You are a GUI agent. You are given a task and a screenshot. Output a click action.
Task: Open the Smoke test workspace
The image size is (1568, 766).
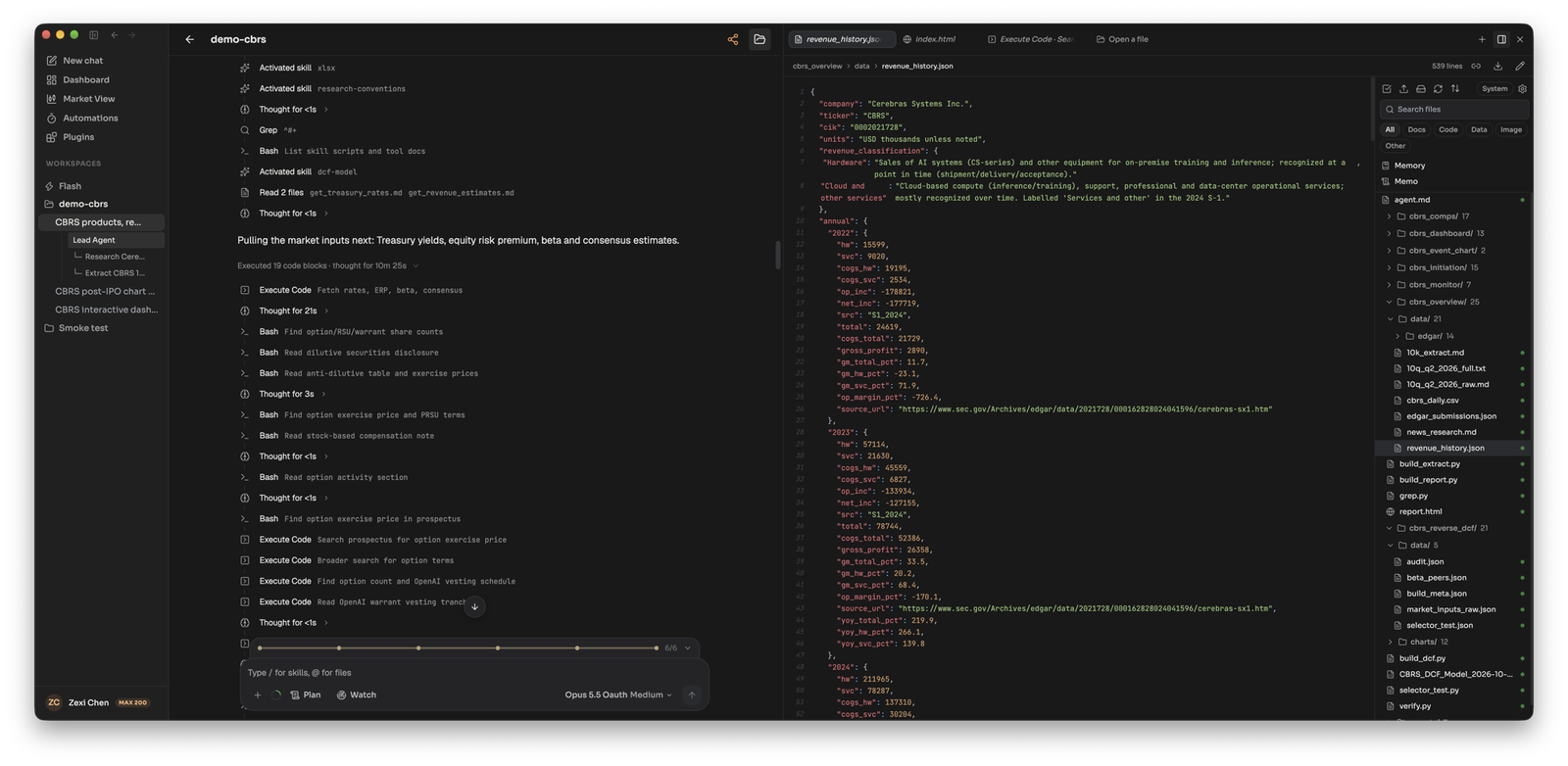(x=83, y=328)
